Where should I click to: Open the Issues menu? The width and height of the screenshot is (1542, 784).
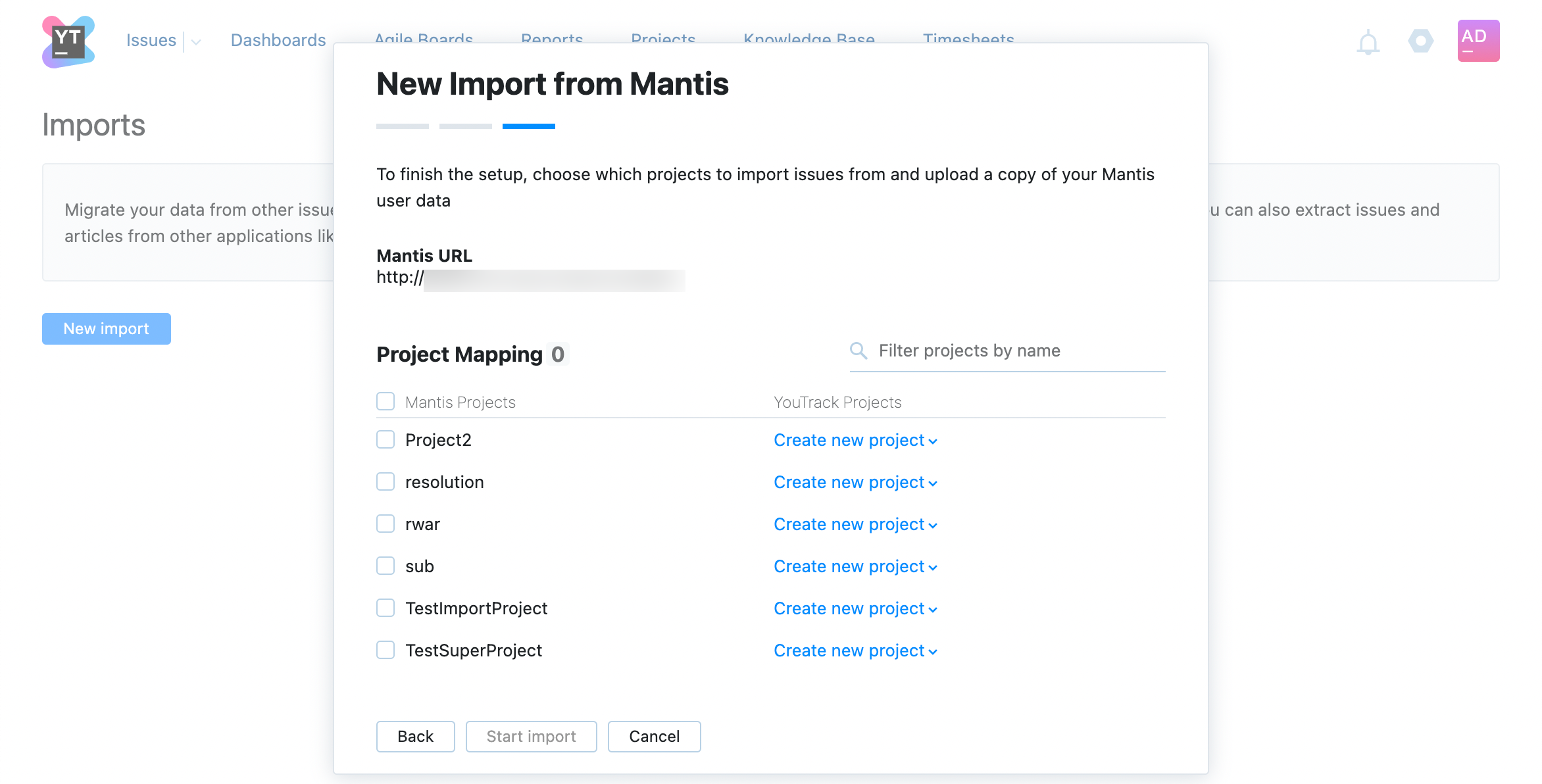pos(151,41)
